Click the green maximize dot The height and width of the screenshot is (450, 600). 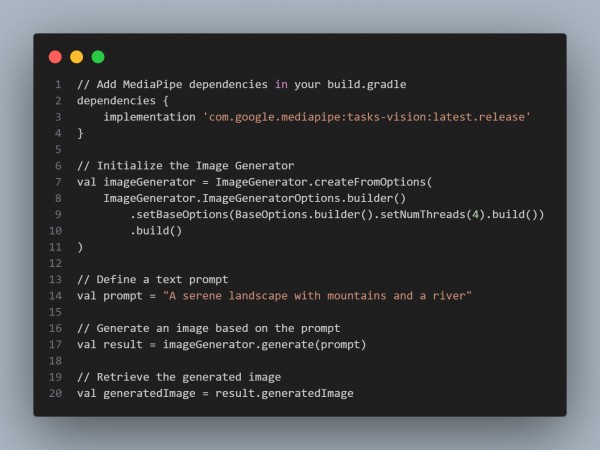pyautogui.click(x=98, y=57)
